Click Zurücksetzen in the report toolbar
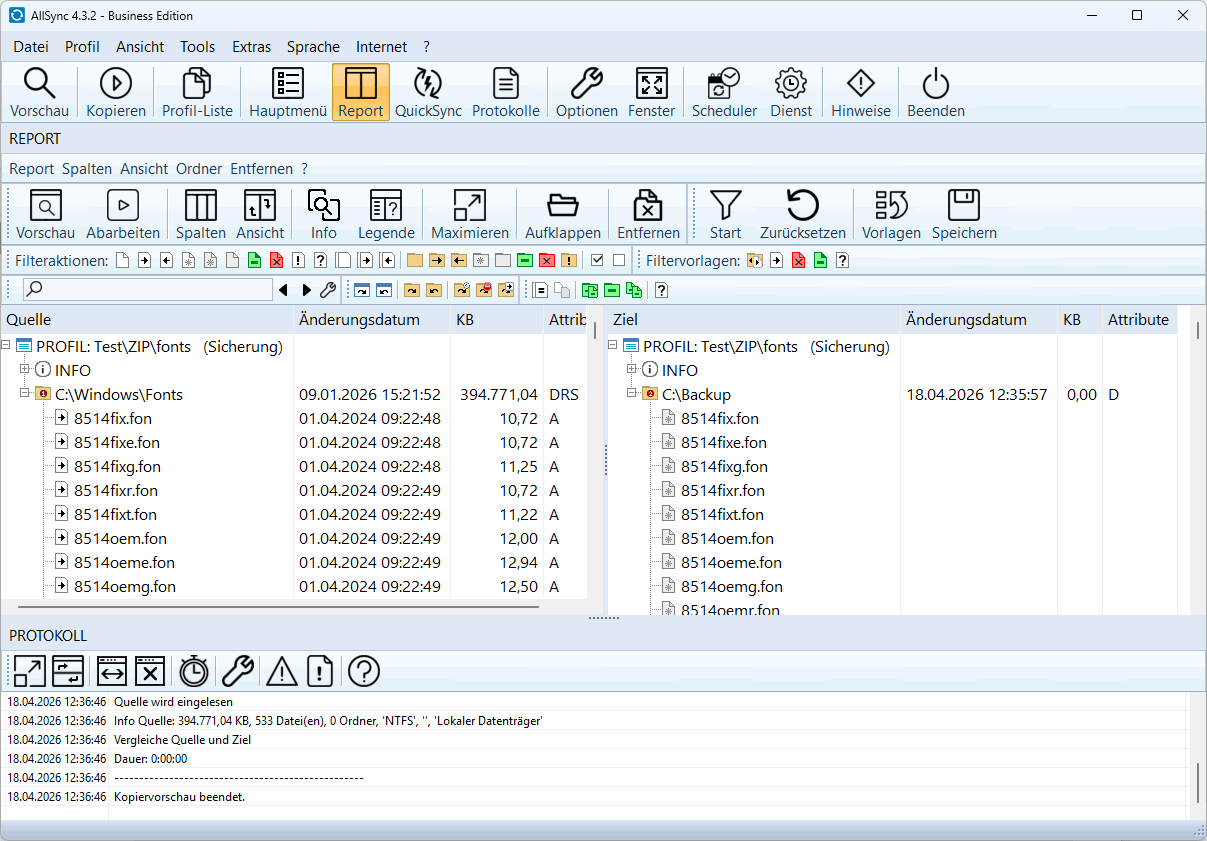 click(x=802, y=215)
